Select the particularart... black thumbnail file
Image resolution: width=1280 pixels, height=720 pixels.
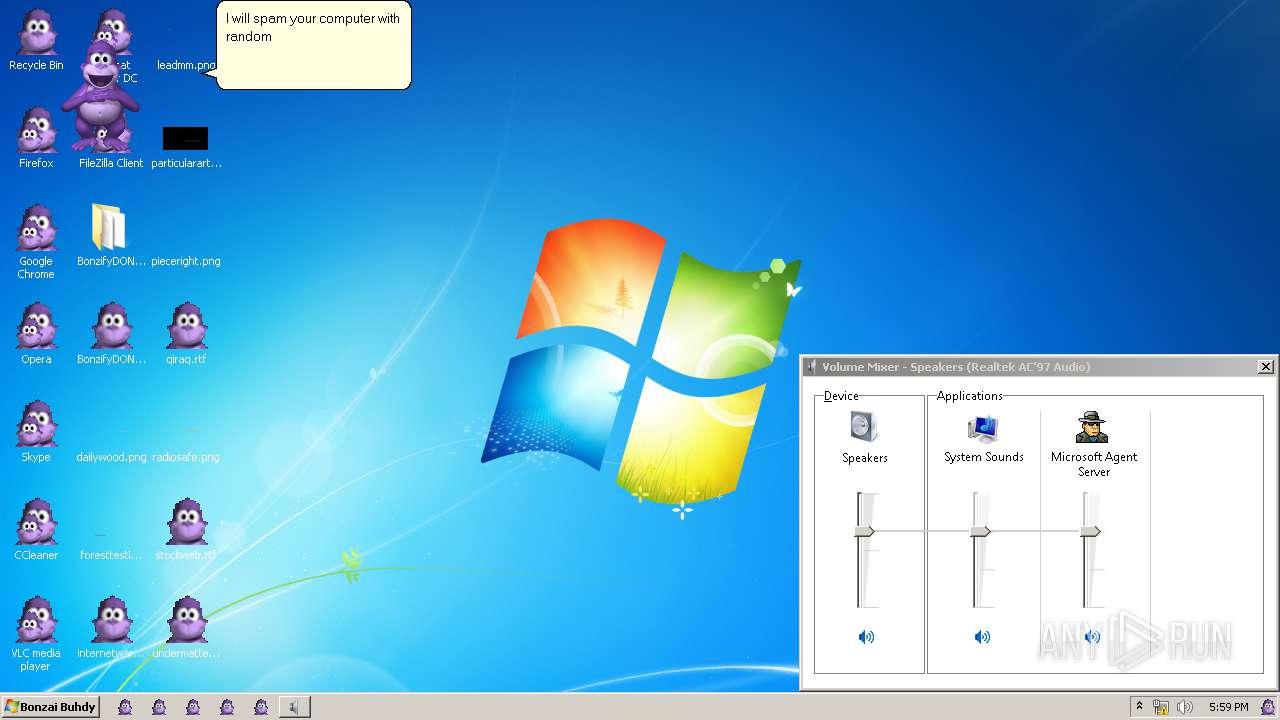(x=186, y=139)
